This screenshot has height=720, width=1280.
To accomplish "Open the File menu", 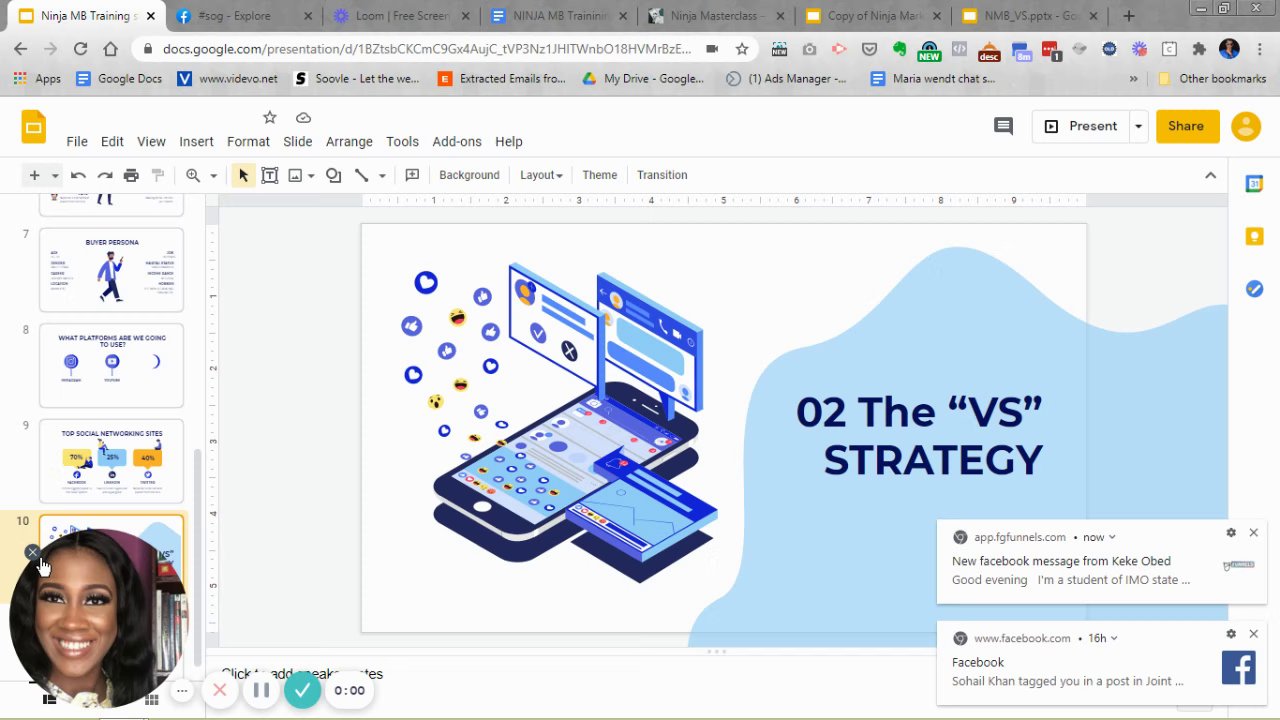I will 77,141.
